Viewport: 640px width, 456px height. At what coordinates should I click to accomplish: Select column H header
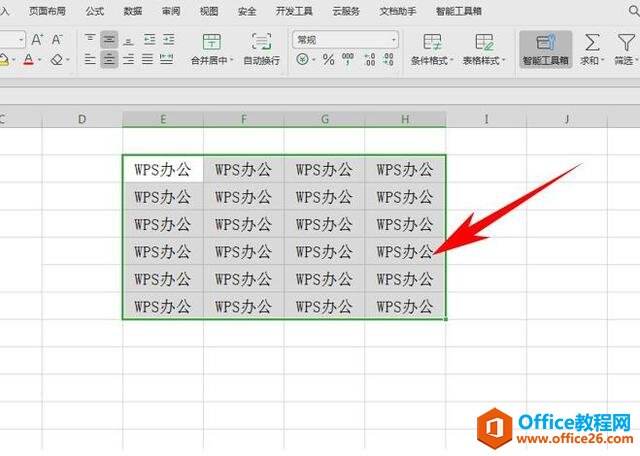(x=405, y=119)
